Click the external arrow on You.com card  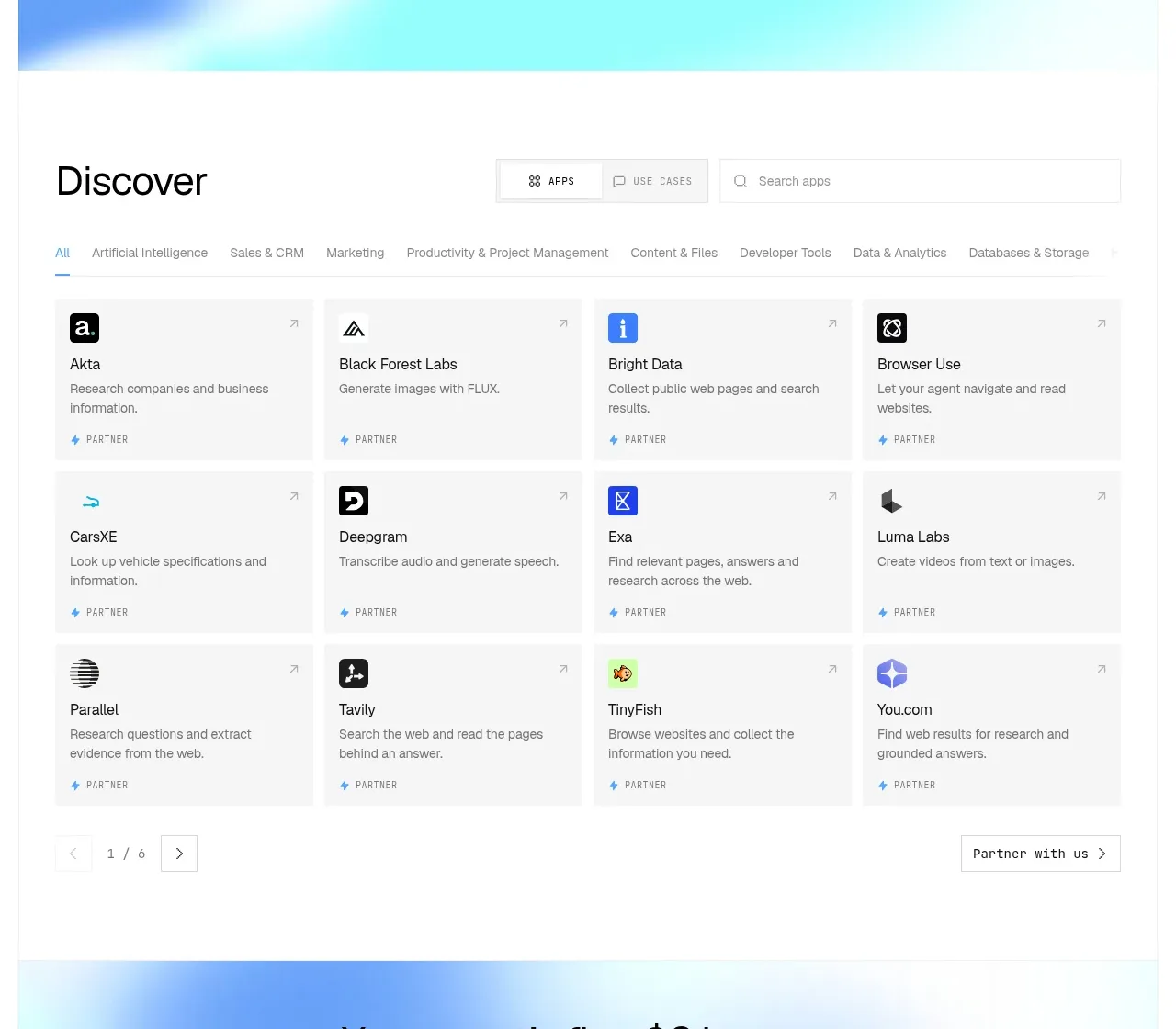click(x=1102, y=669)
